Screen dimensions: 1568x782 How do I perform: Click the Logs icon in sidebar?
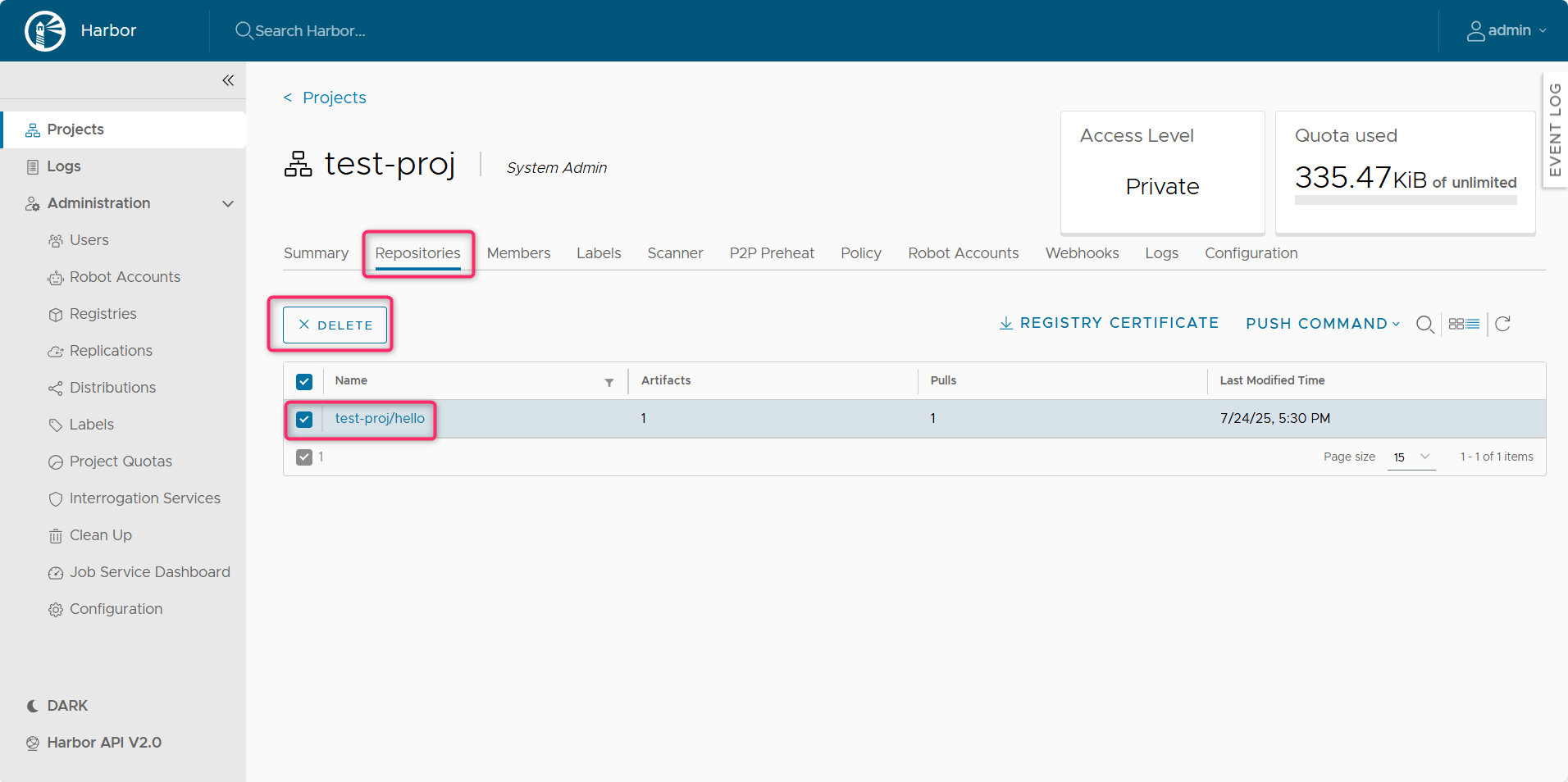(33, 167)
